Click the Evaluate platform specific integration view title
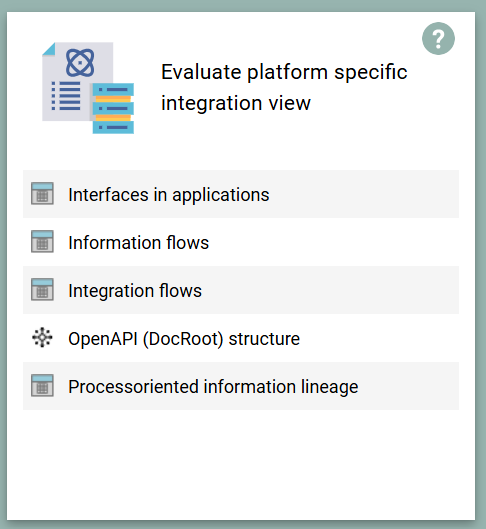Viewport: 486px width, 529px height. [284, 87]
